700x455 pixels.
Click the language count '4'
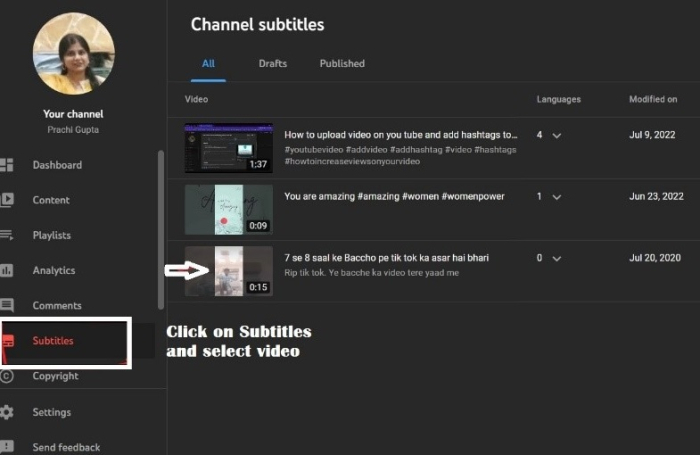[x=539, y=135]
